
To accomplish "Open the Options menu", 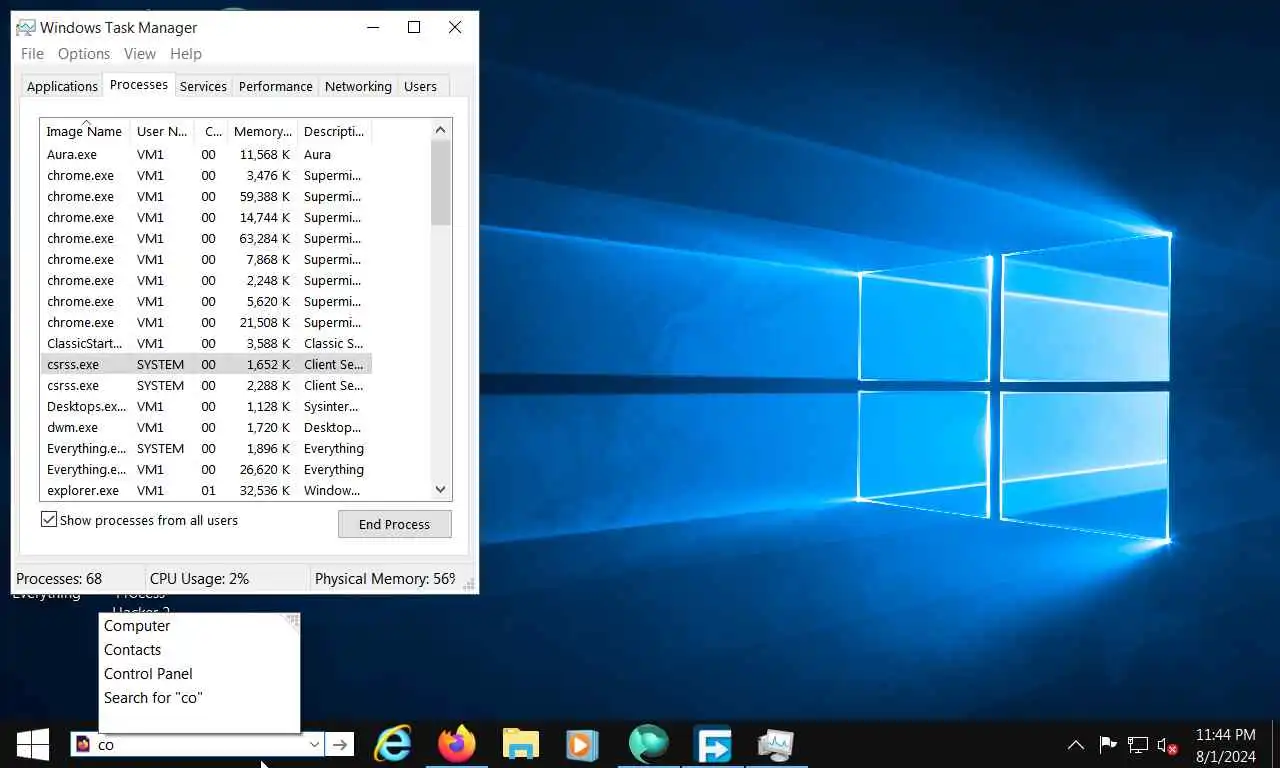I will (84, 54).
